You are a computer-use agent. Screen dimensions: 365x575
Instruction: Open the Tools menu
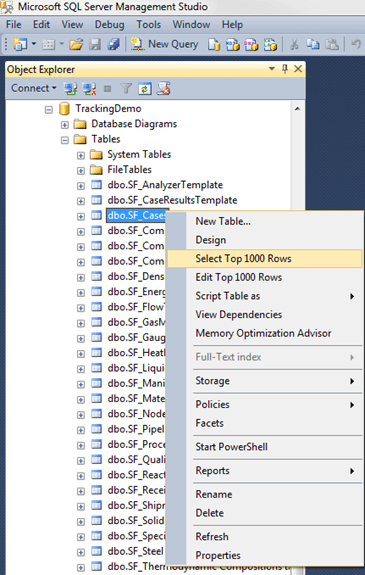149,25
